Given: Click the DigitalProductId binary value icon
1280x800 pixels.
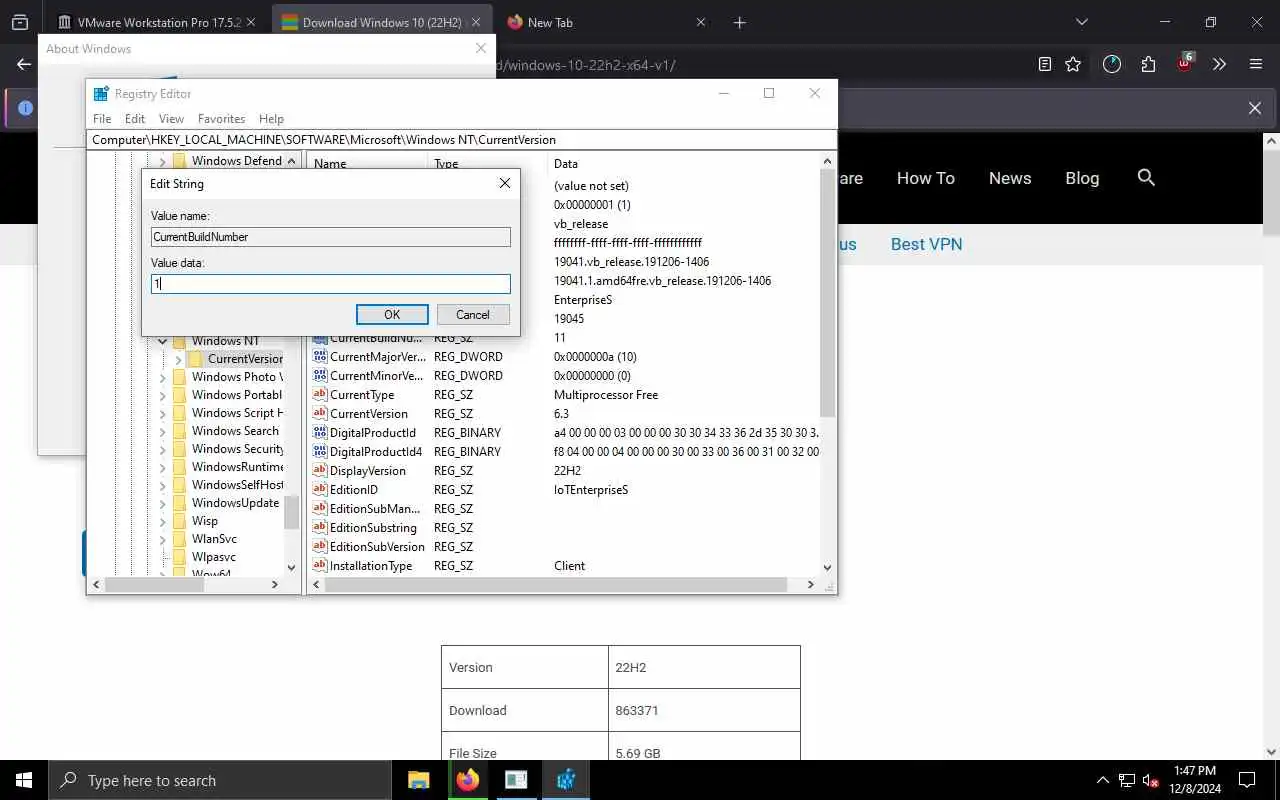Looking at the screenshot, I should click(320, 432).
